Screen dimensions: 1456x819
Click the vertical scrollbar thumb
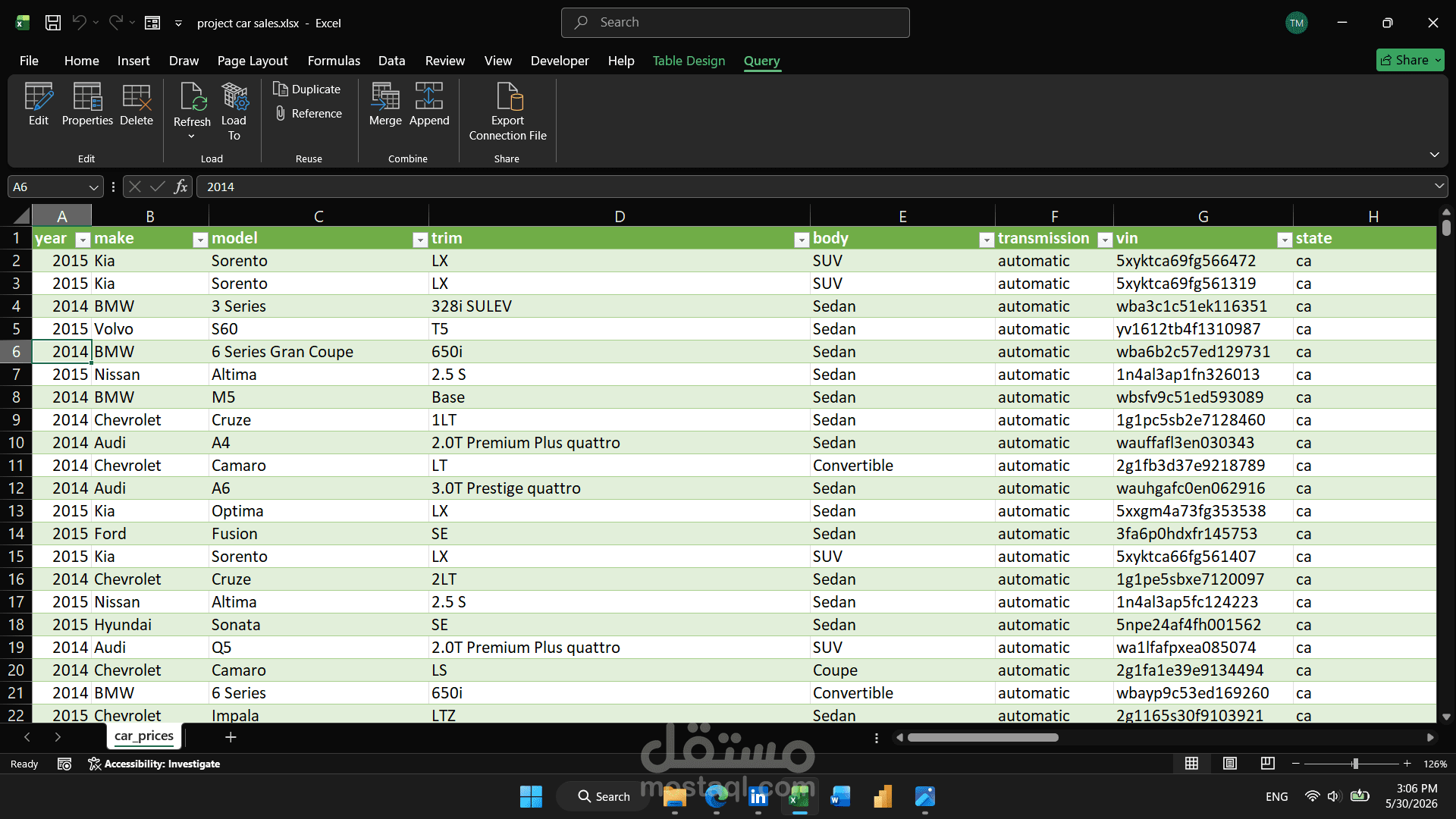[1446, 227]
